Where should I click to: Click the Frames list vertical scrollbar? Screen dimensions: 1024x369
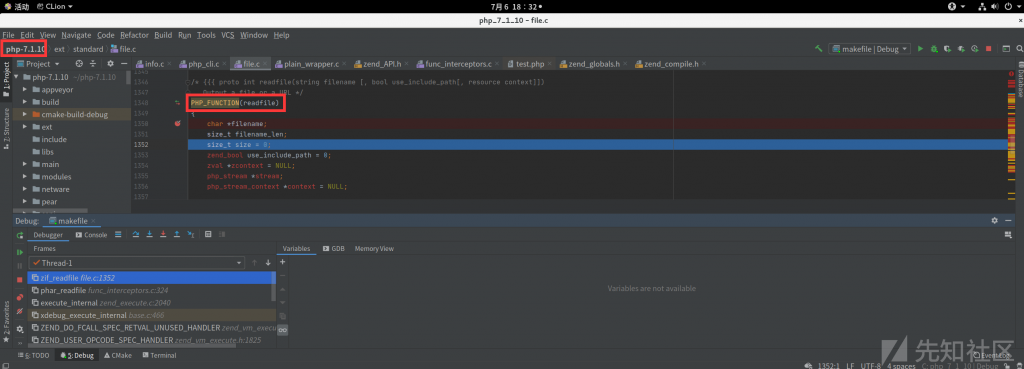point(274,287)
